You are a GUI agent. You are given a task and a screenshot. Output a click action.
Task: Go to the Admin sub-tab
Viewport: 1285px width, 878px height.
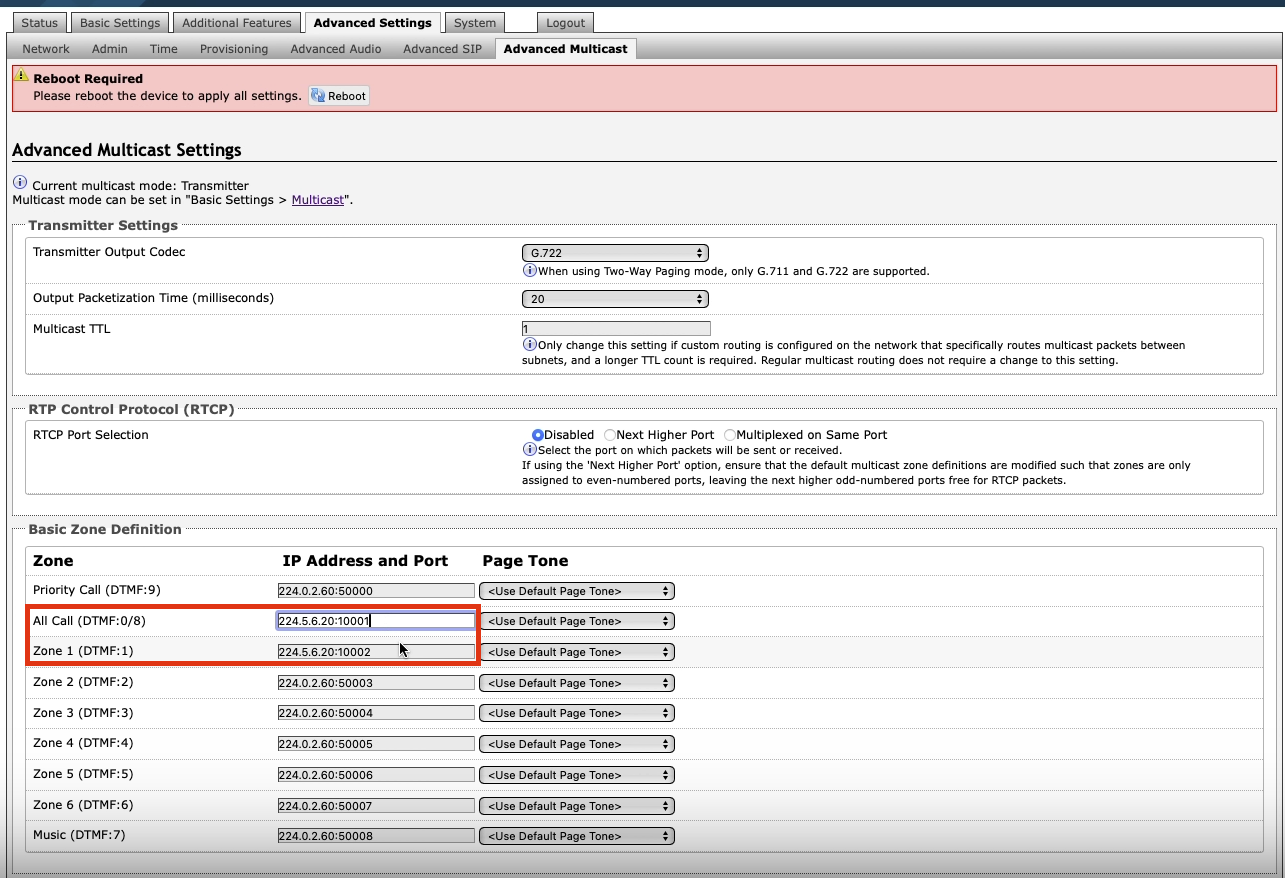[110, 49]
